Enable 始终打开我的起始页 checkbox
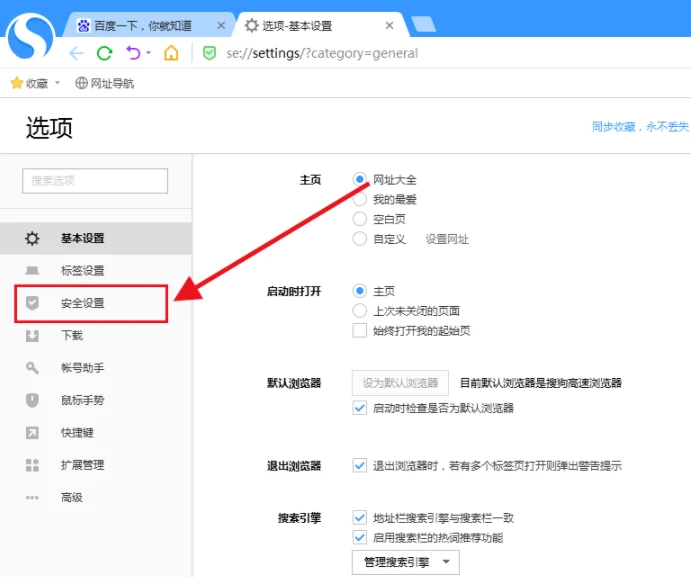 point(360,331)
